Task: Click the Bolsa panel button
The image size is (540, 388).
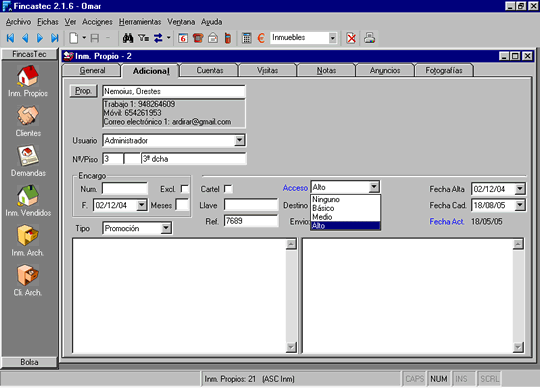Action: point(29,362)
